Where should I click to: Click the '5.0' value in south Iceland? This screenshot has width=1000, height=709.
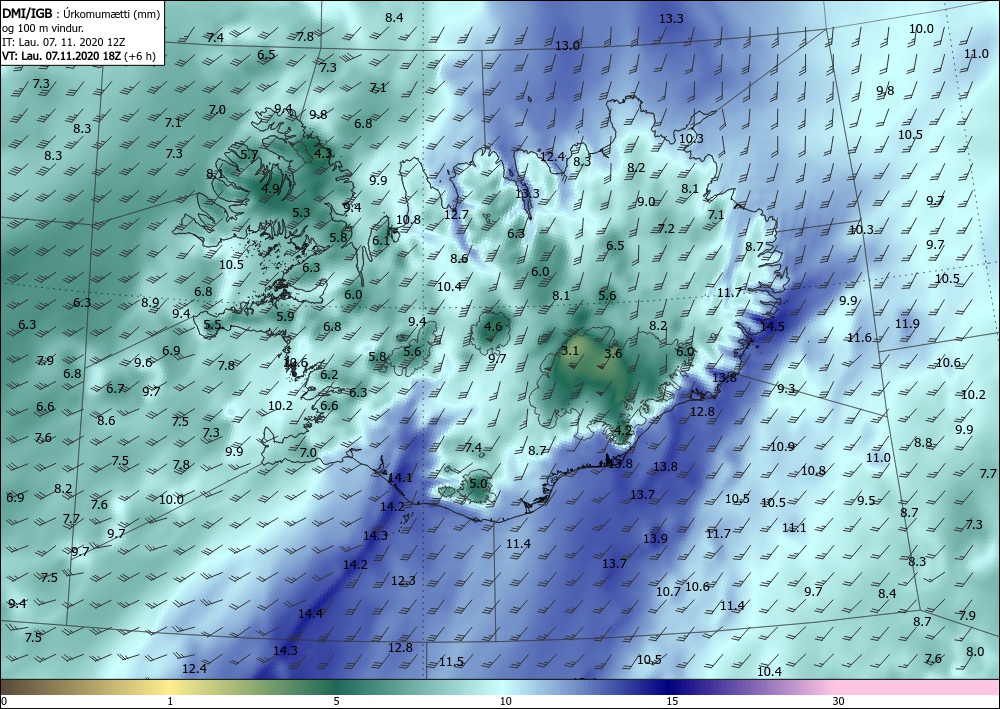pos(478,484)
